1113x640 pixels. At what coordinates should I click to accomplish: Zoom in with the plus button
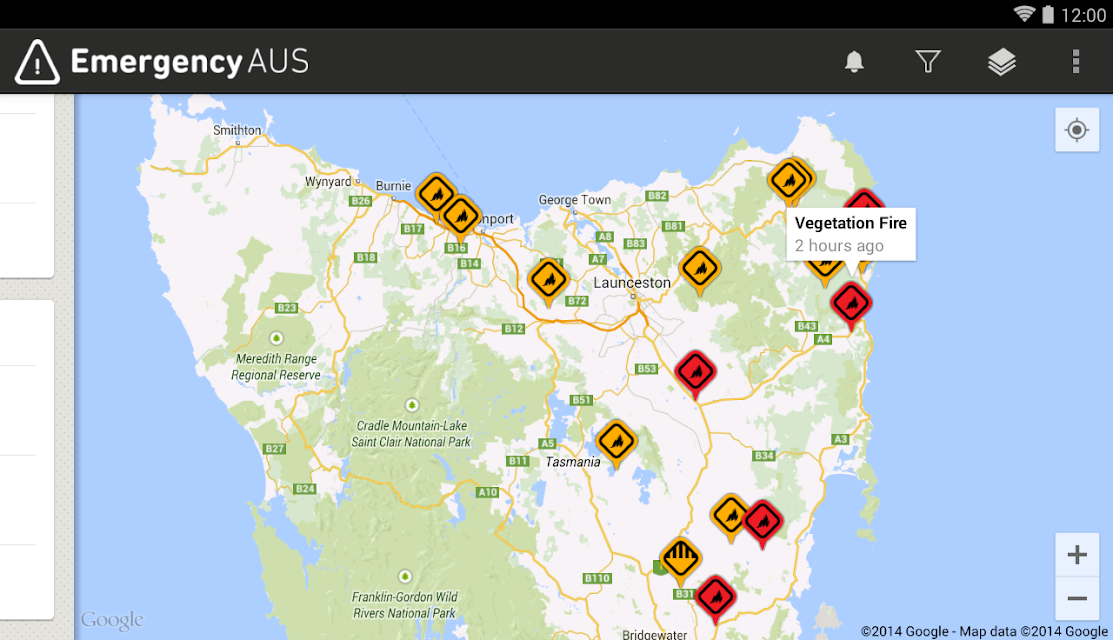pos(1077,555)
